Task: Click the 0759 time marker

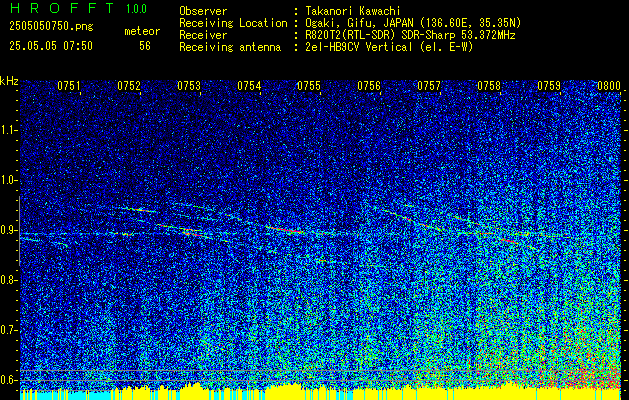Action: click(x=549, y=85)
